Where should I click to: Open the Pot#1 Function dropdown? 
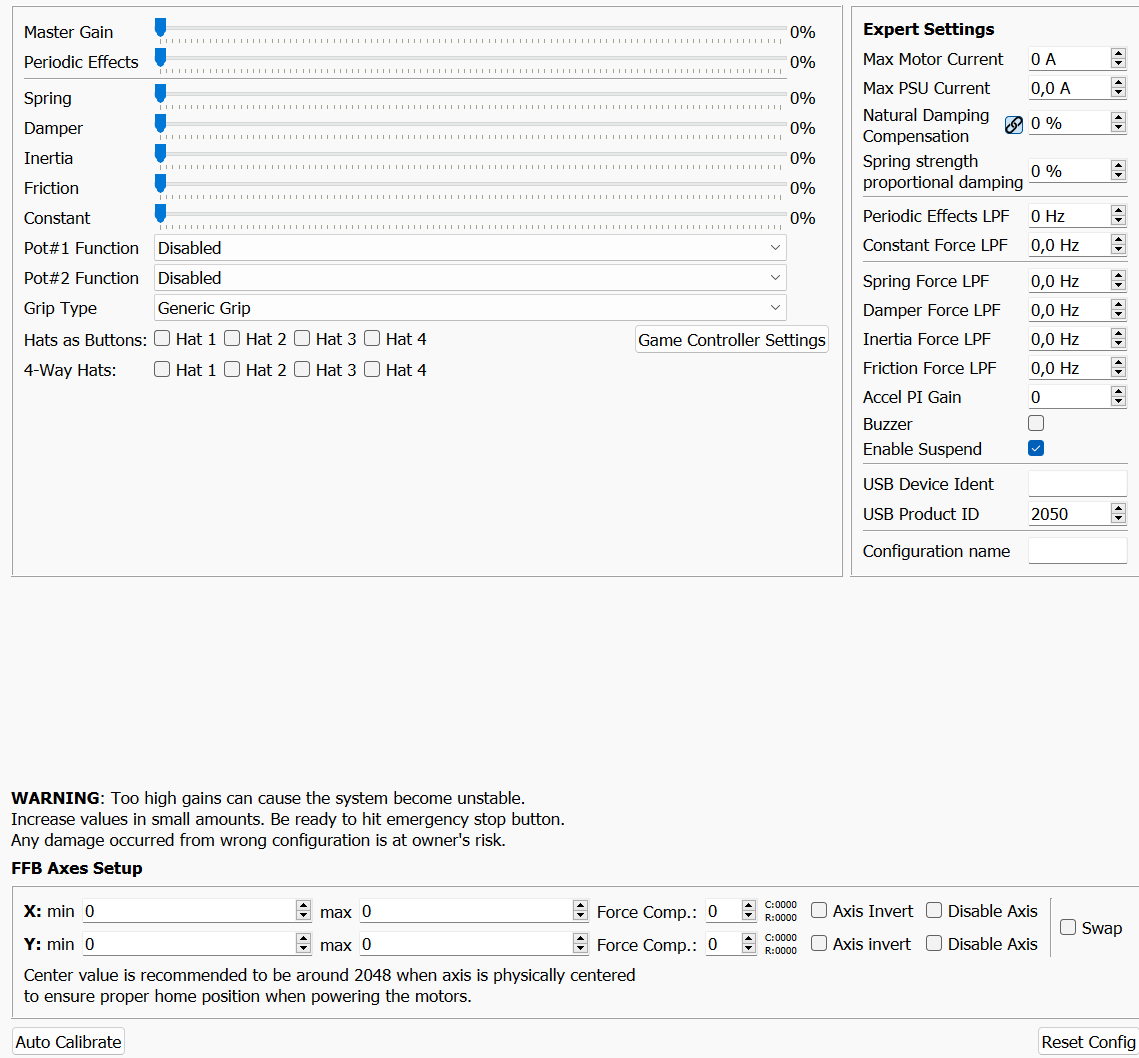click(470, 248)
